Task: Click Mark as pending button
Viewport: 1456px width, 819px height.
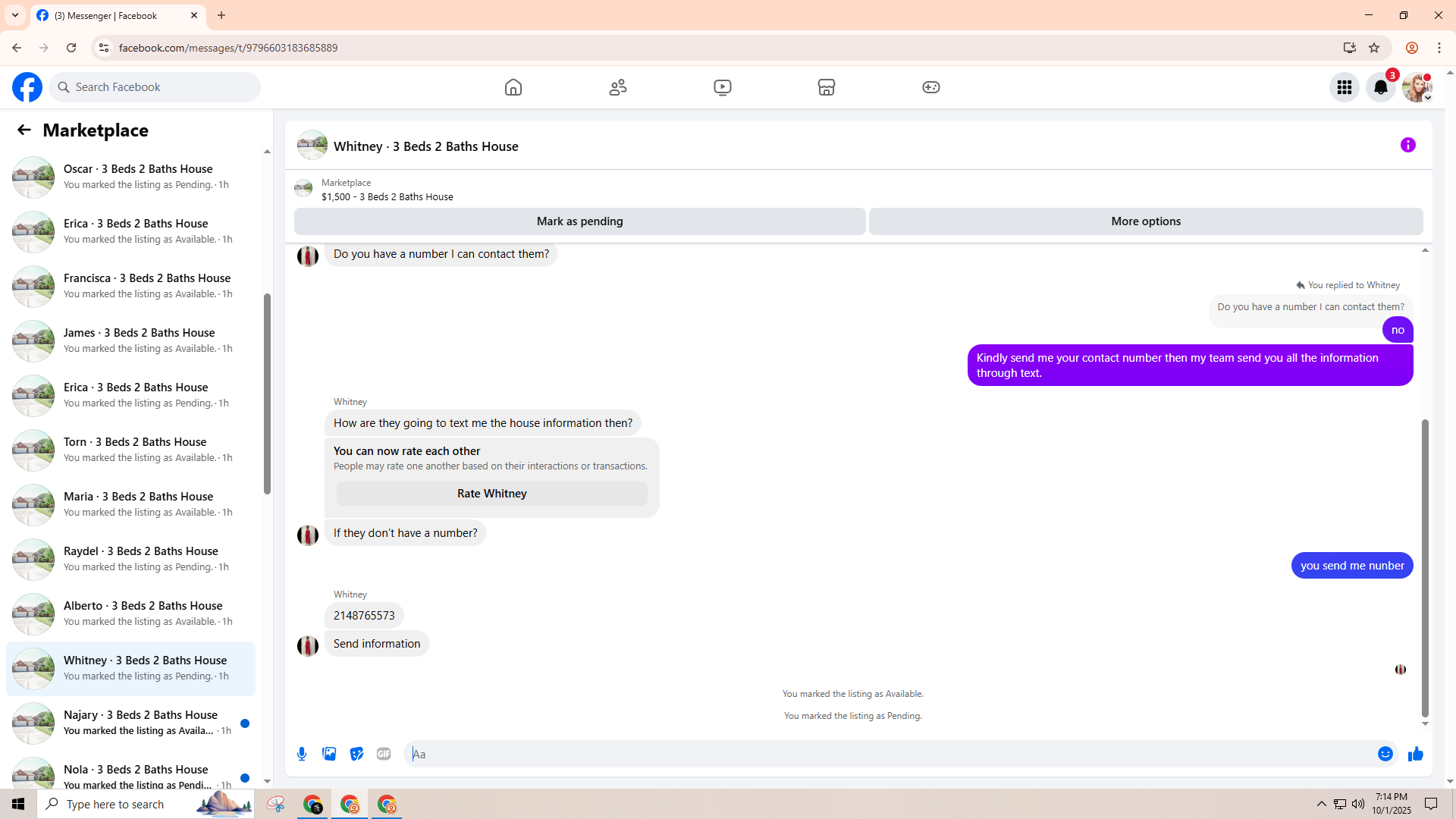Action: pos(580,221)
